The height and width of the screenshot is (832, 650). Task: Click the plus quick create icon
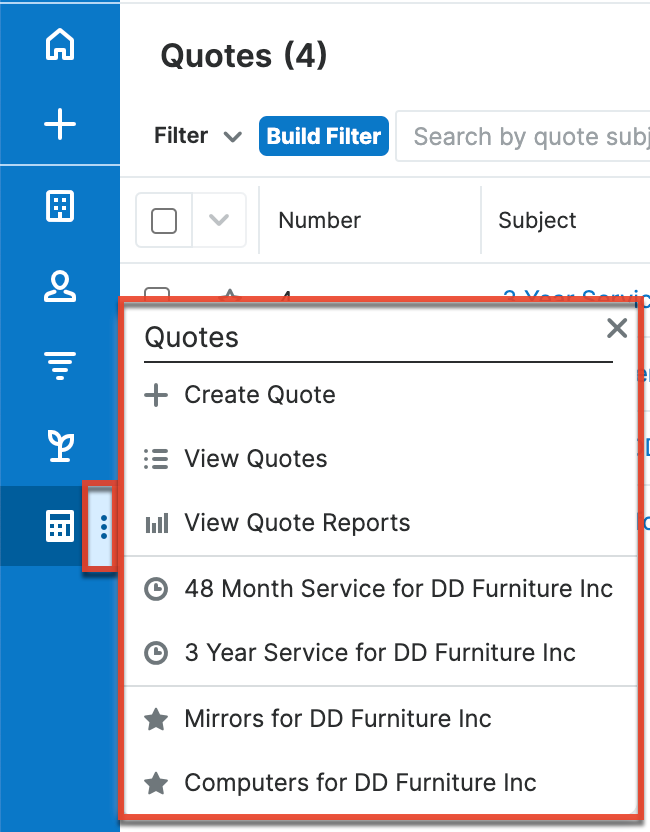point(60,124)
